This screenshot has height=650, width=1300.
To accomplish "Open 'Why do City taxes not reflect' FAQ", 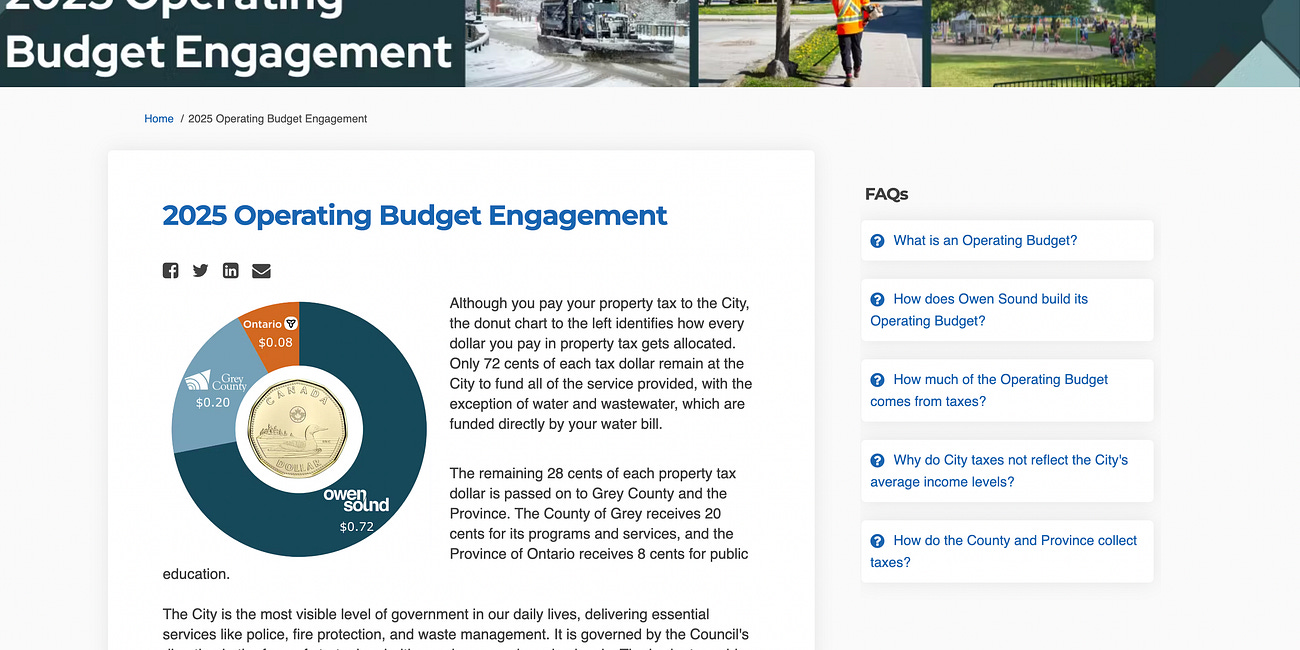I will (999, 471).
